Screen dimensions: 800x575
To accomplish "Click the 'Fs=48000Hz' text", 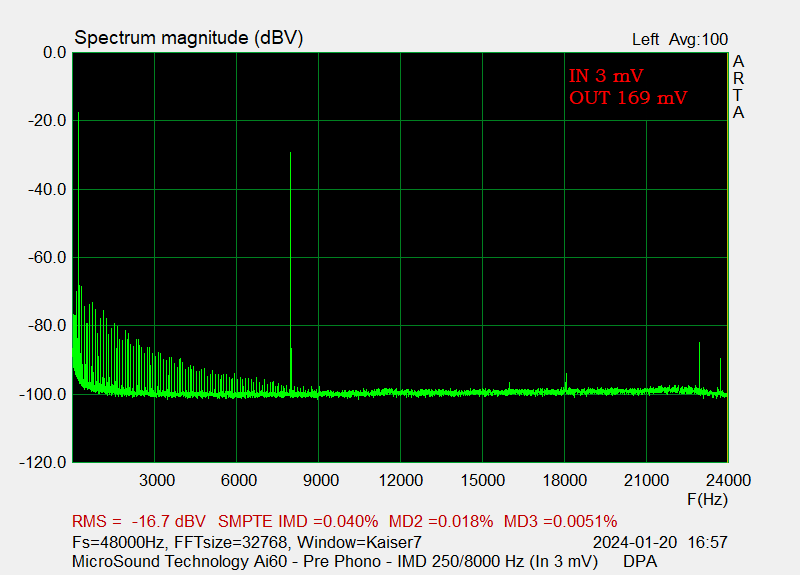I will 118,542.
